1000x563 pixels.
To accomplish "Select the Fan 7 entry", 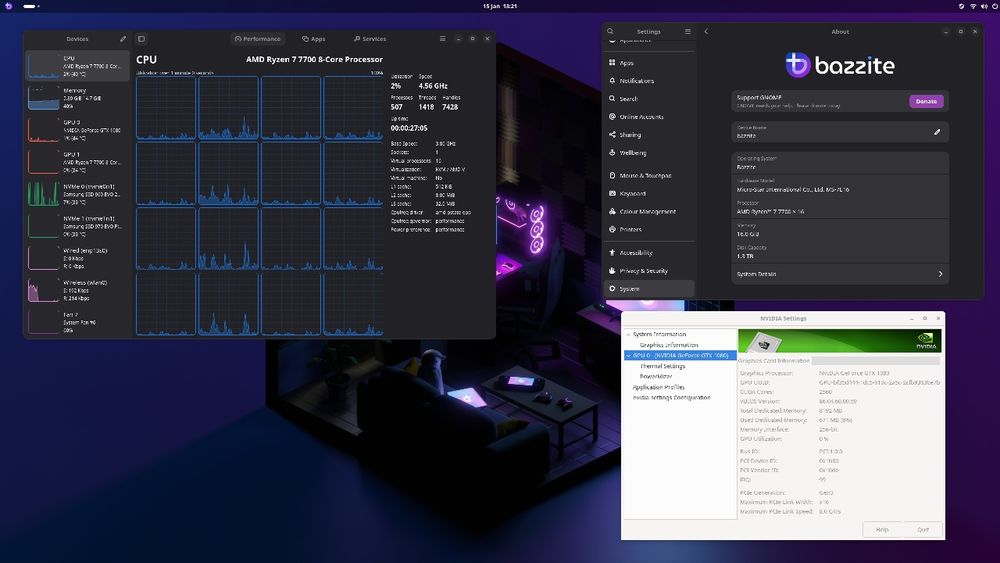I will click(x=77, y=322).
